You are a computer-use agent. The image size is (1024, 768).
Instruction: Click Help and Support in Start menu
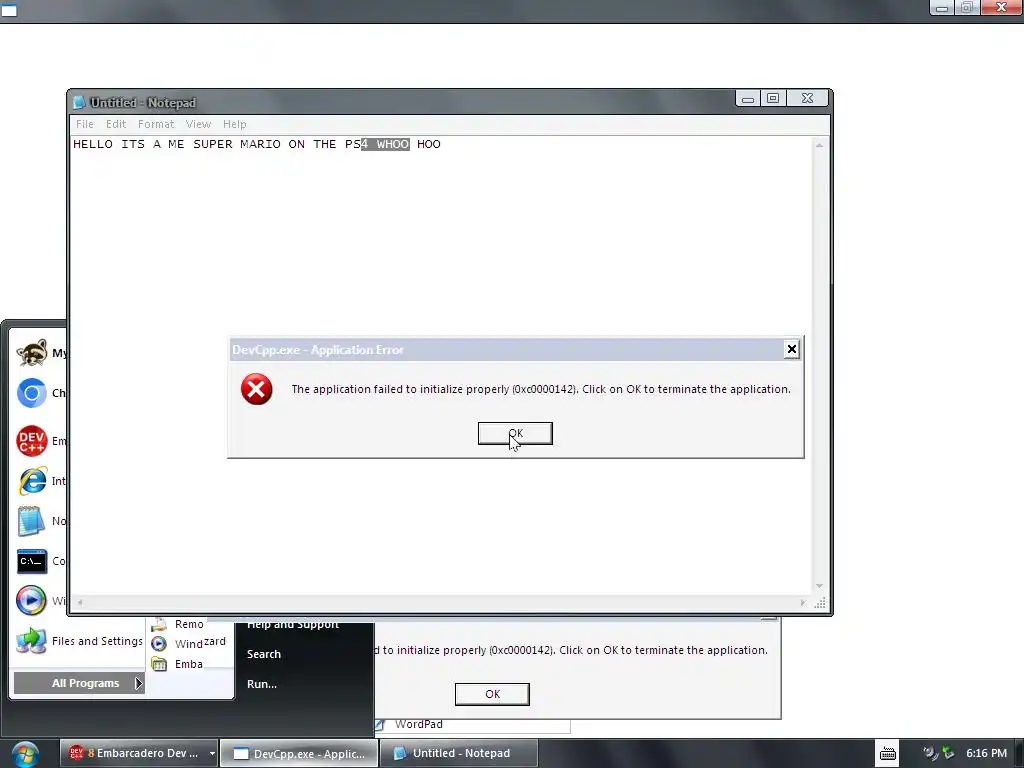click(293, 625)
